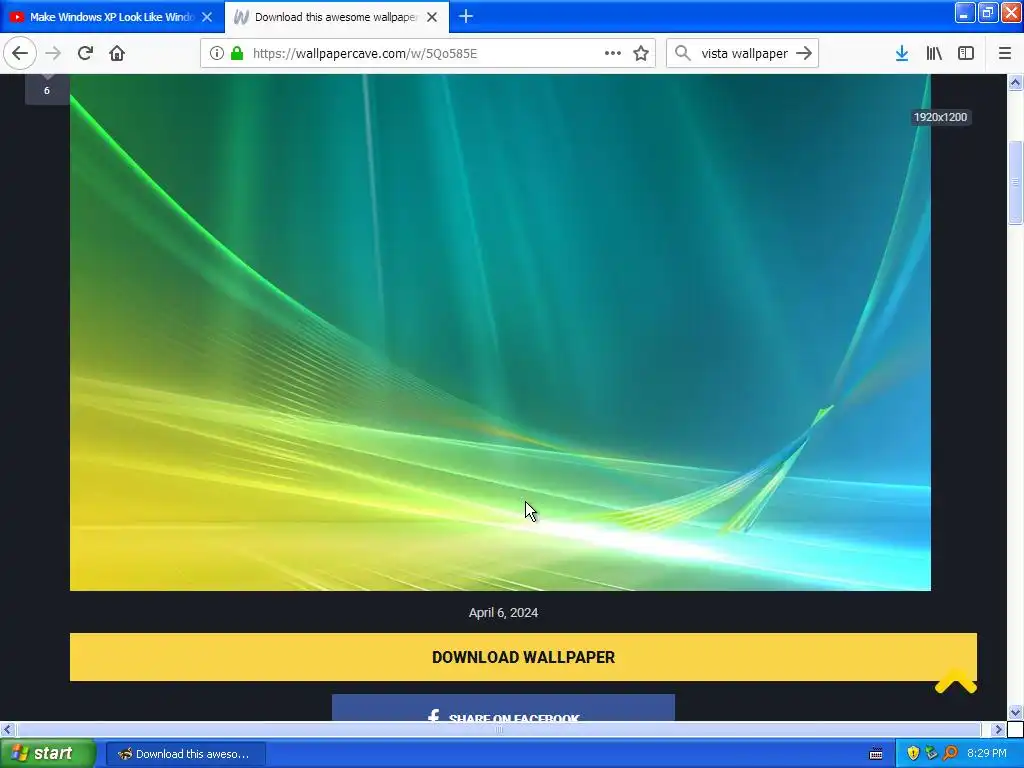Click Share on Facebook button

[x=503, y=708]
